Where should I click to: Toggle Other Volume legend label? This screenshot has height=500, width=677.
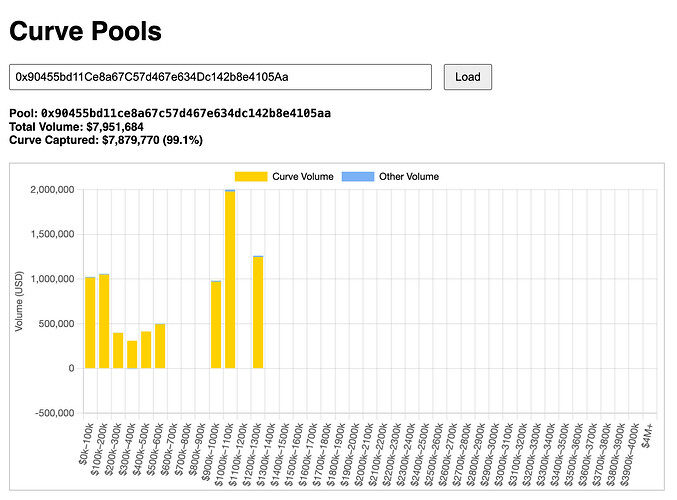pyautogui.click(x=408, y=176)
